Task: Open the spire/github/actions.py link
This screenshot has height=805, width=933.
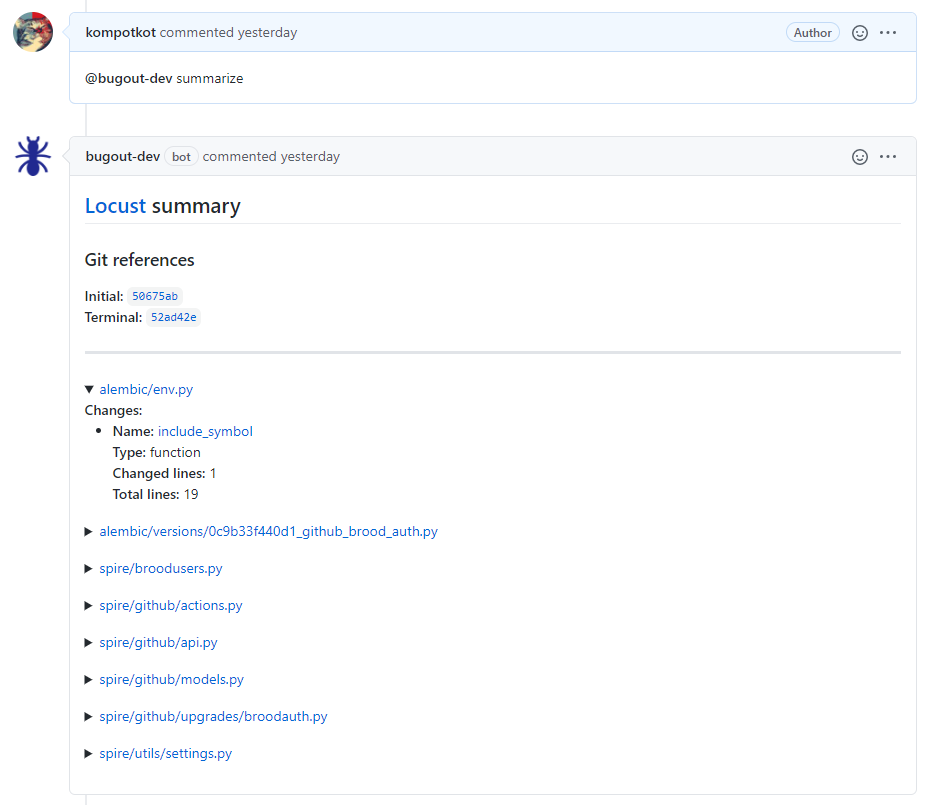Action: [171, 605]
